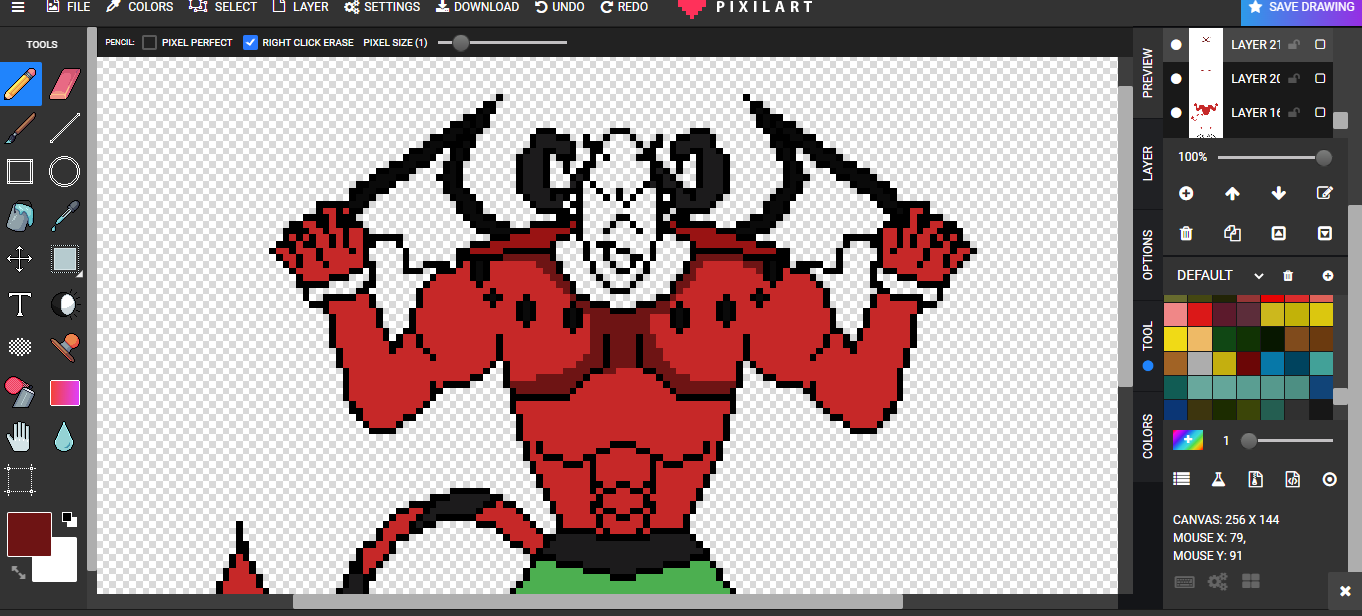Viewport: 1362px width, 616px height.
Task: Switch to the PREVIEW side tab
Action: [1147, 72]
